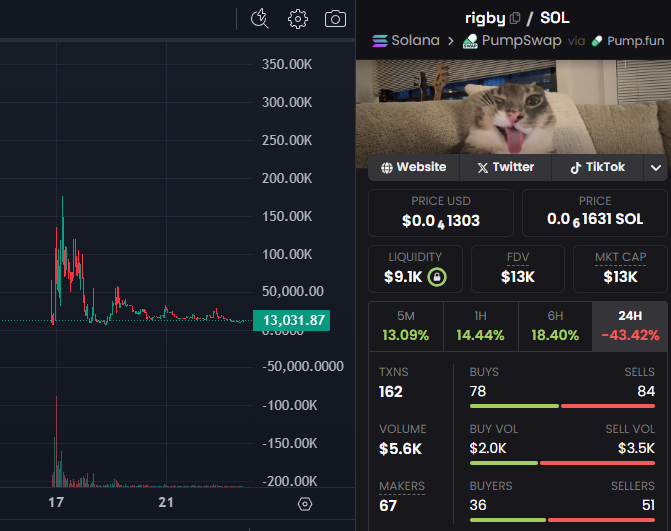This screenshot has height=531, width=671.
Task: Click the PRICE USD box
Action: tap(441, 213)
